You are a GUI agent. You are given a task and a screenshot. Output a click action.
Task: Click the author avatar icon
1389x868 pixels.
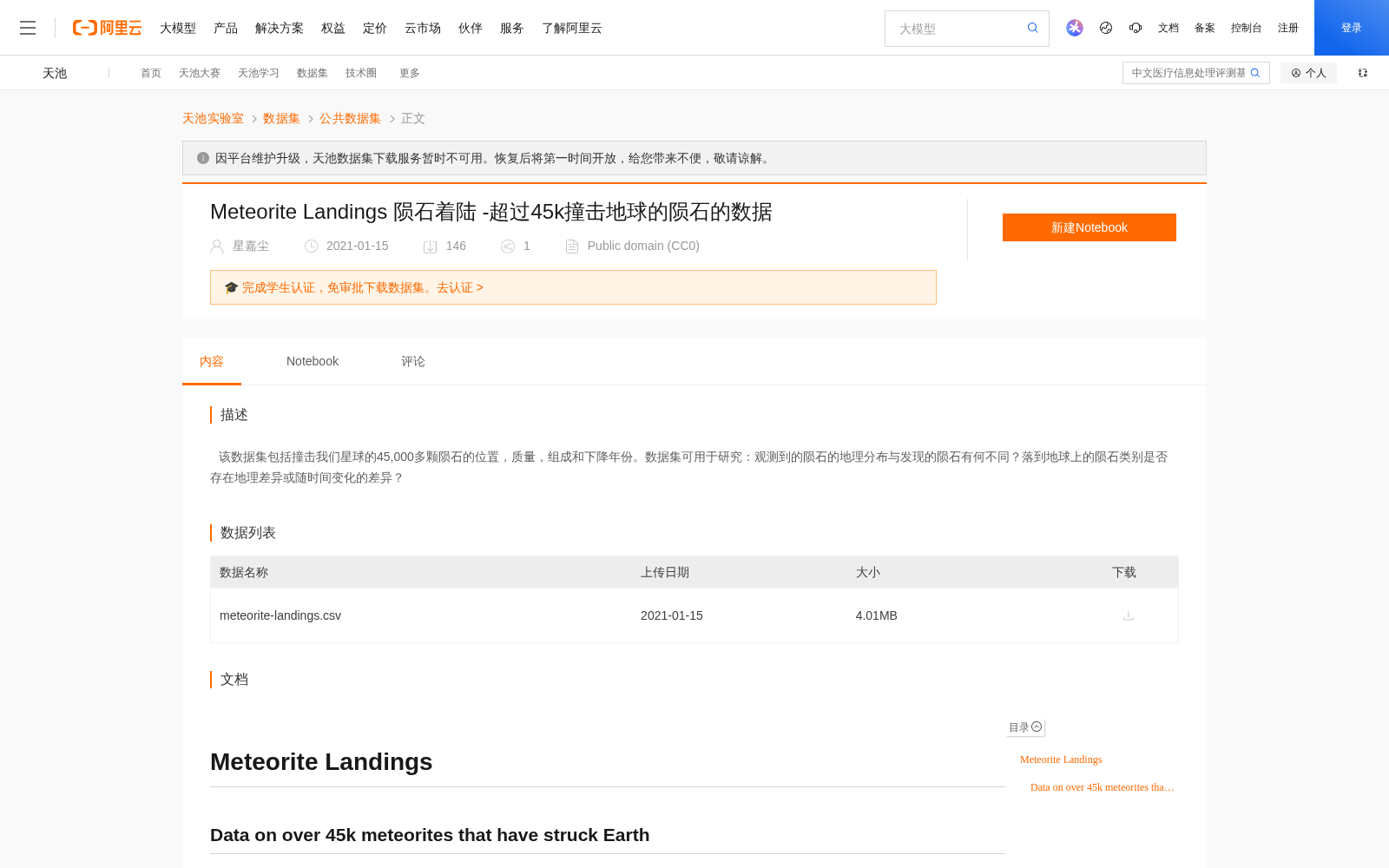pos(217,247)
